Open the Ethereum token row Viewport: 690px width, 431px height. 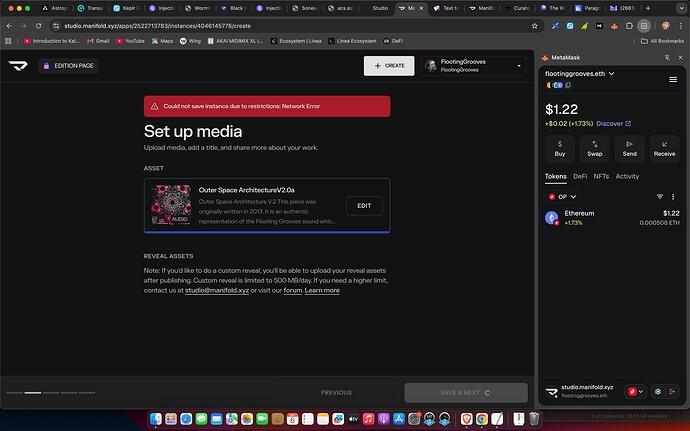[x=612, y=217]
